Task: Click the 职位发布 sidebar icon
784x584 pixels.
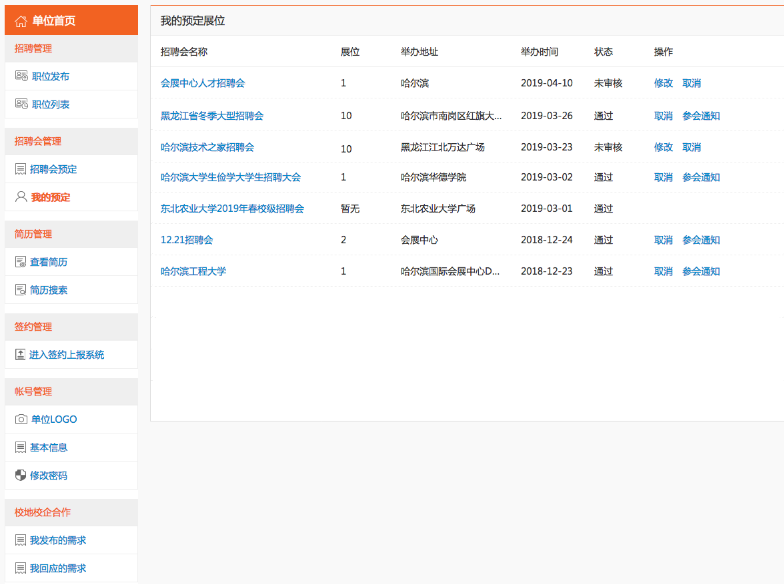Action: (x=21, y=76)
